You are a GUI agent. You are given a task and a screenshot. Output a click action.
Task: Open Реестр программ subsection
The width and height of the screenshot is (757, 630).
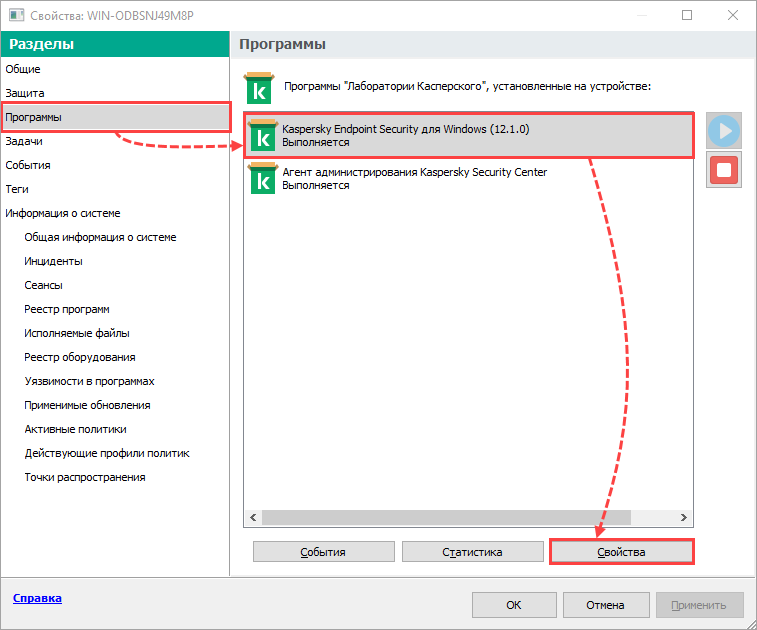tap(67, 309)
